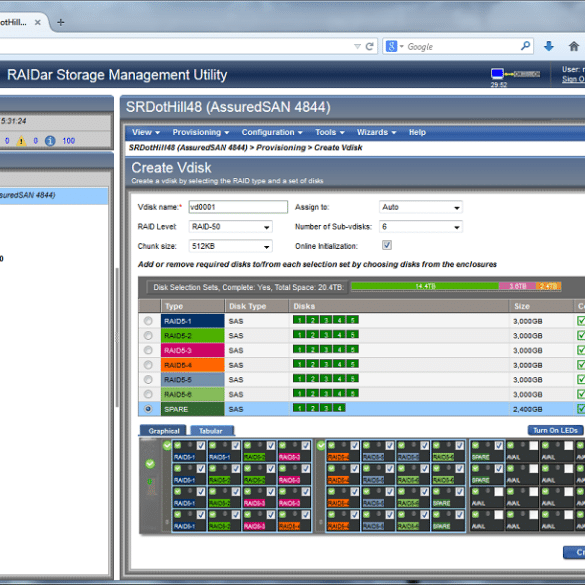Screen dimensions: 585x585
Task: Click disk 2 icon in the RAID5-3 row
Action: point(313,349)
